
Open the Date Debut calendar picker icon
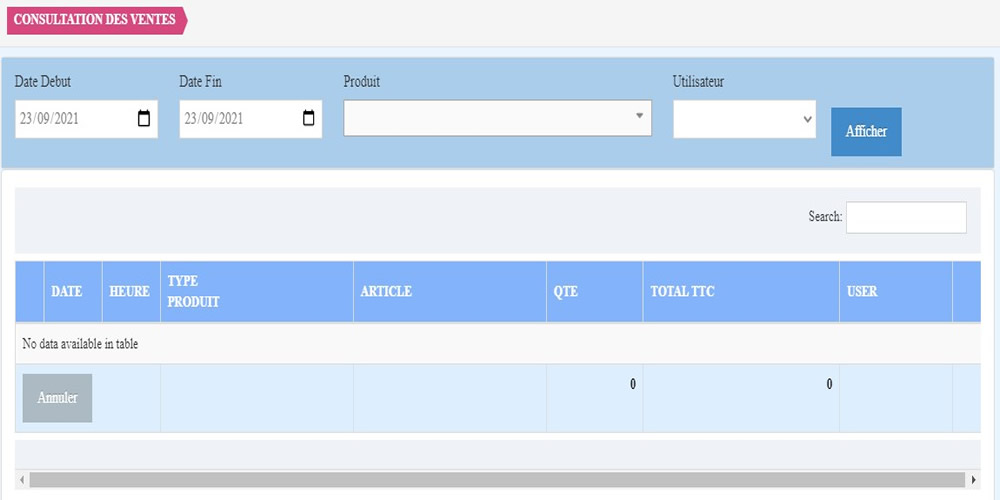click(144, 119)
